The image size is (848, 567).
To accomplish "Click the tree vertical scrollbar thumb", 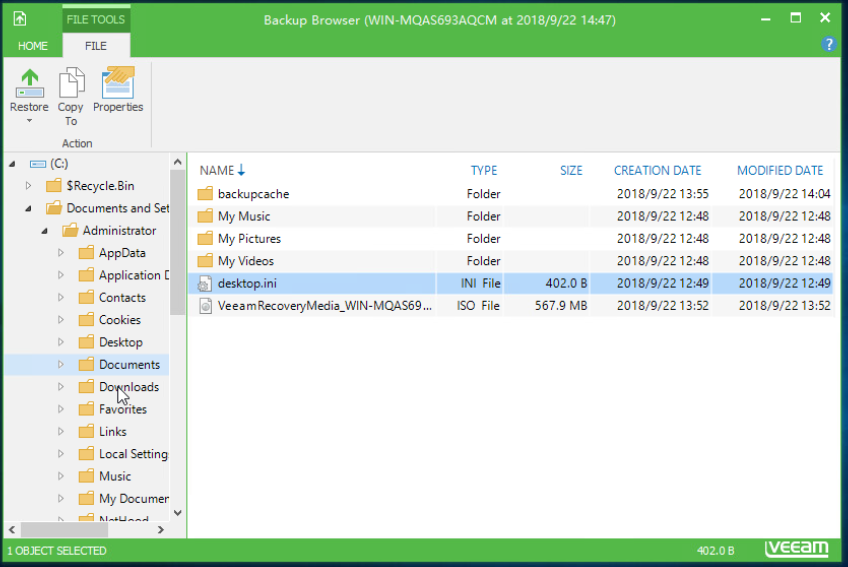I will (177, 242).
